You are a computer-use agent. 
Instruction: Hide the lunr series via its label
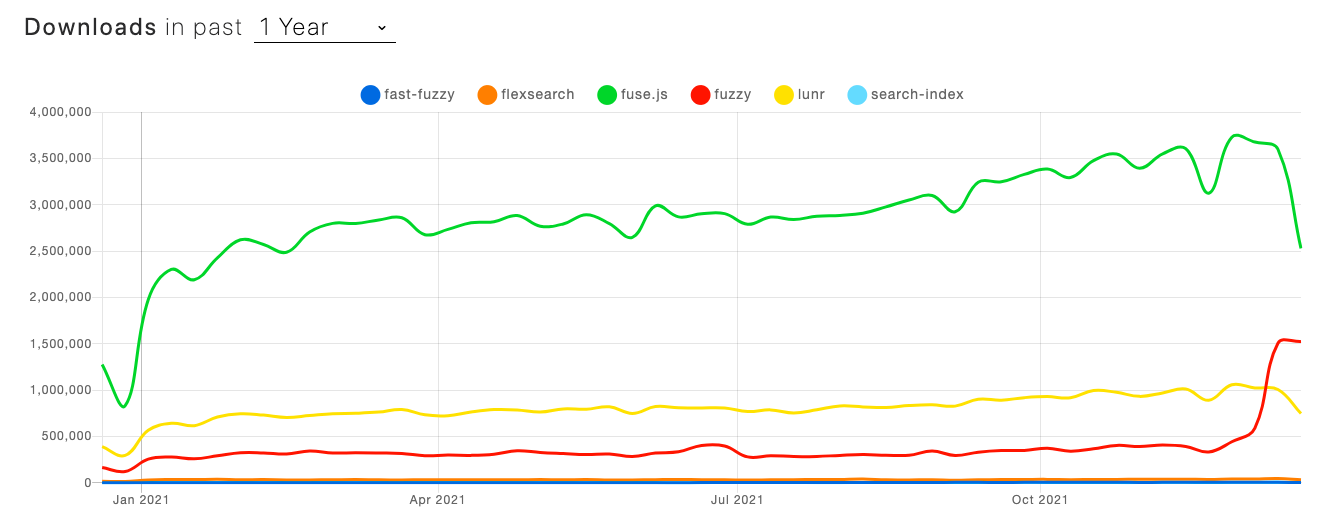tap(813, 95)
